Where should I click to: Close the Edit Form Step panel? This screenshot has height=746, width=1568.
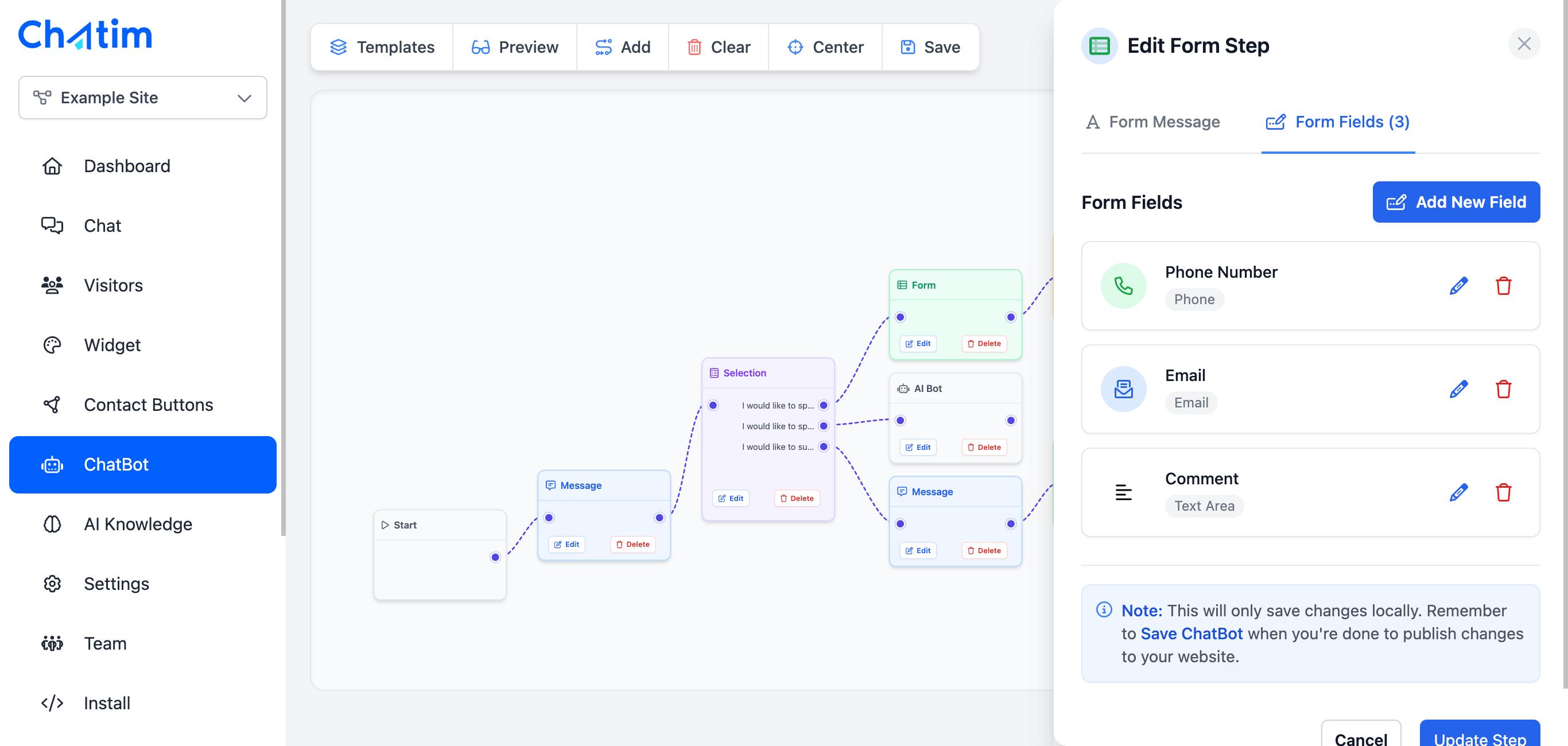tap(1524, 44)
